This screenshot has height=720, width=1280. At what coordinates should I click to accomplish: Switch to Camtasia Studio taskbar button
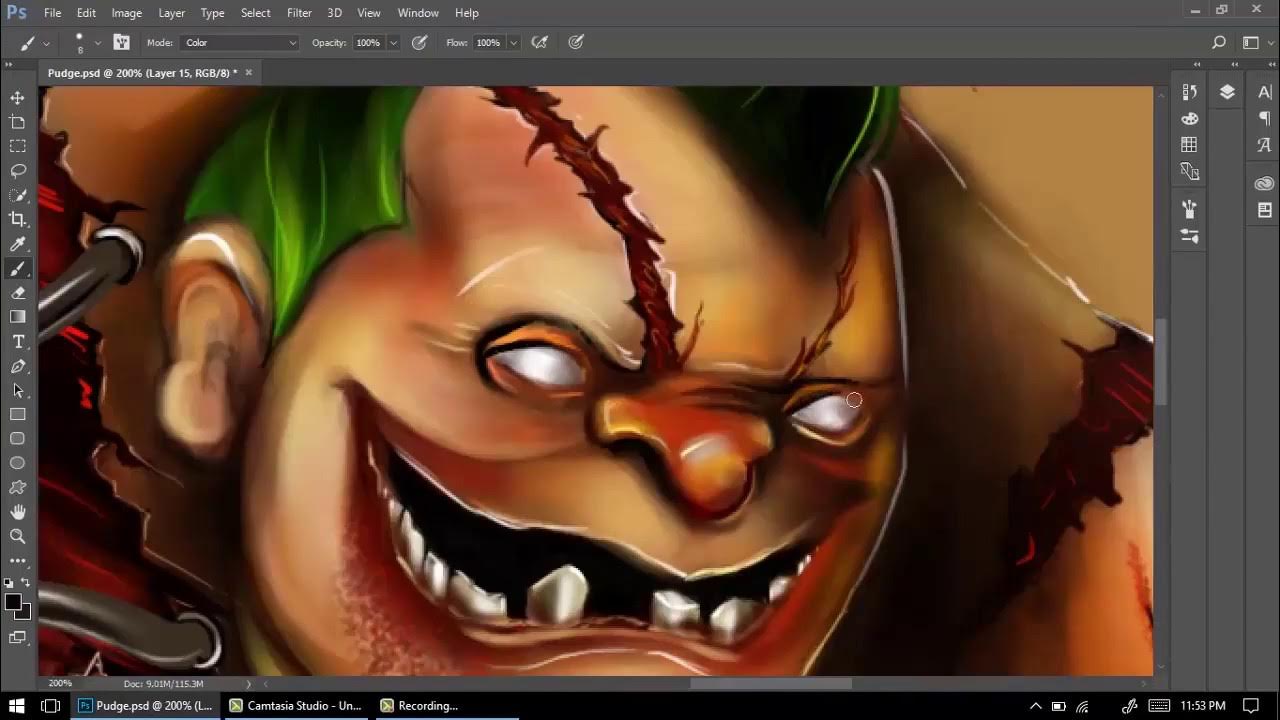295,705
